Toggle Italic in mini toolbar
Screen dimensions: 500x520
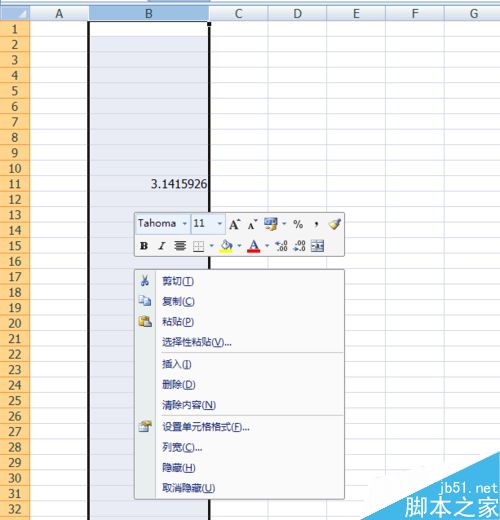162,246
